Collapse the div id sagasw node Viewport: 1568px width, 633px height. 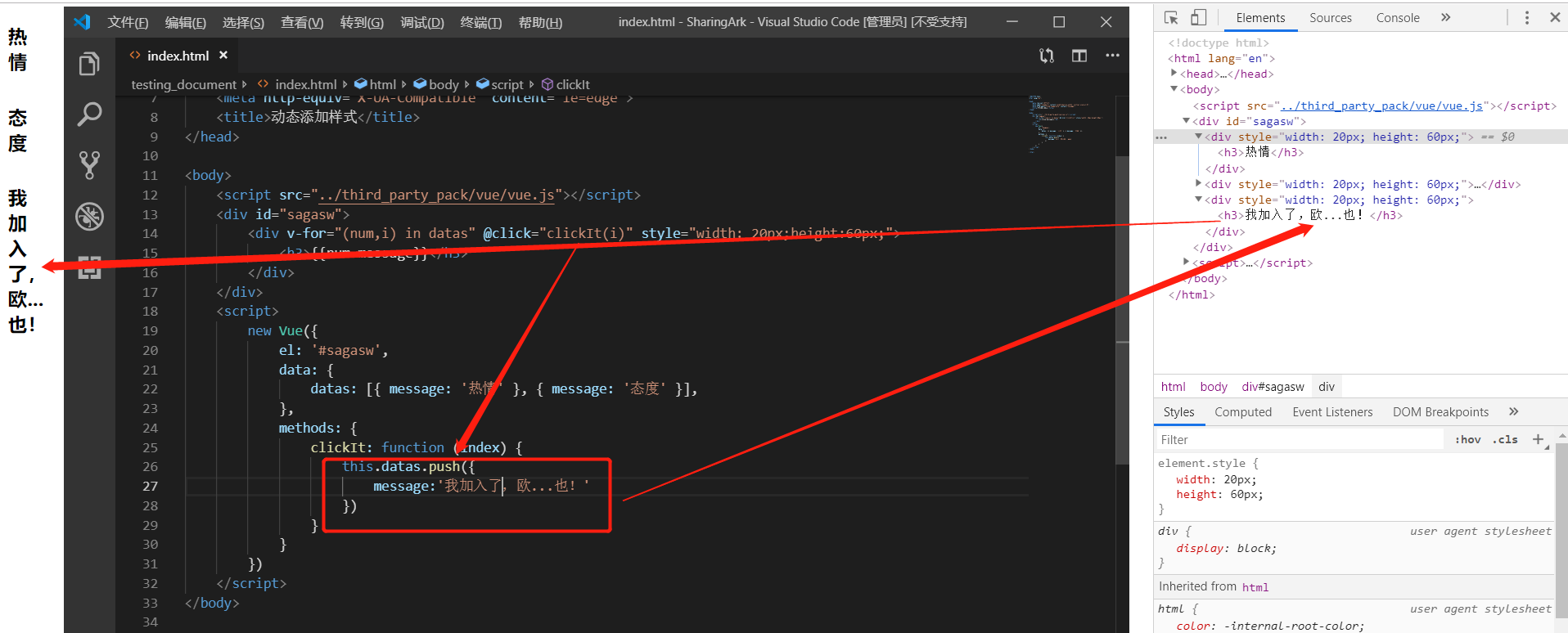pyautogui.click(x=1187, y=120)
